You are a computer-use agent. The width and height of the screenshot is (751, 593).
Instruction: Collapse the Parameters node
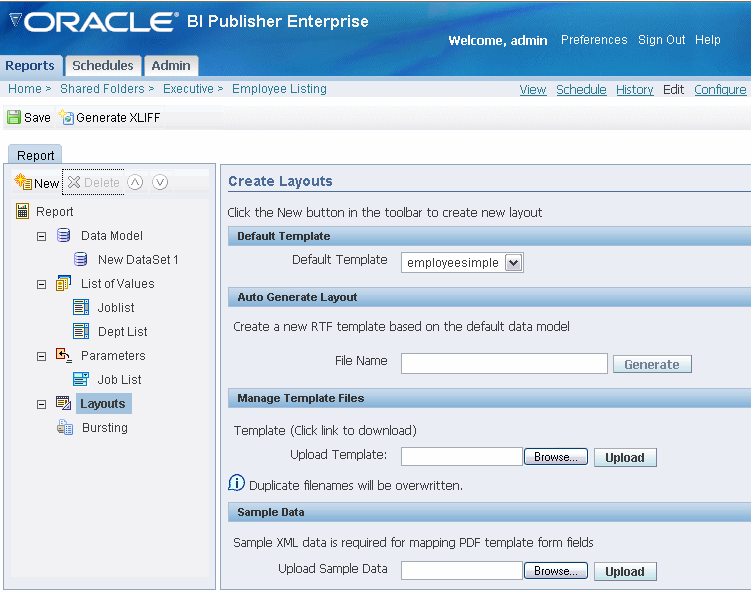42,356
